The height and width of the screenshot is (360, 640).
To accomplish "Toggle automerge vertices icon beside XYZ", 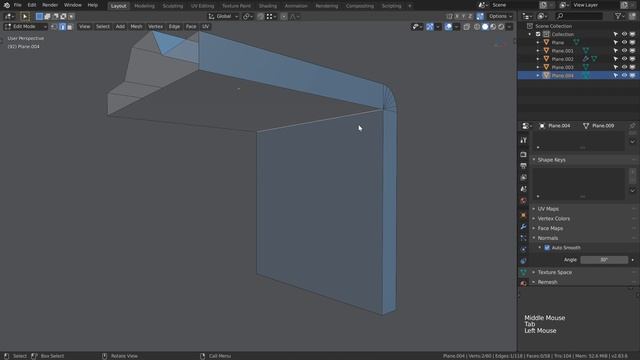I will [480, 16].
